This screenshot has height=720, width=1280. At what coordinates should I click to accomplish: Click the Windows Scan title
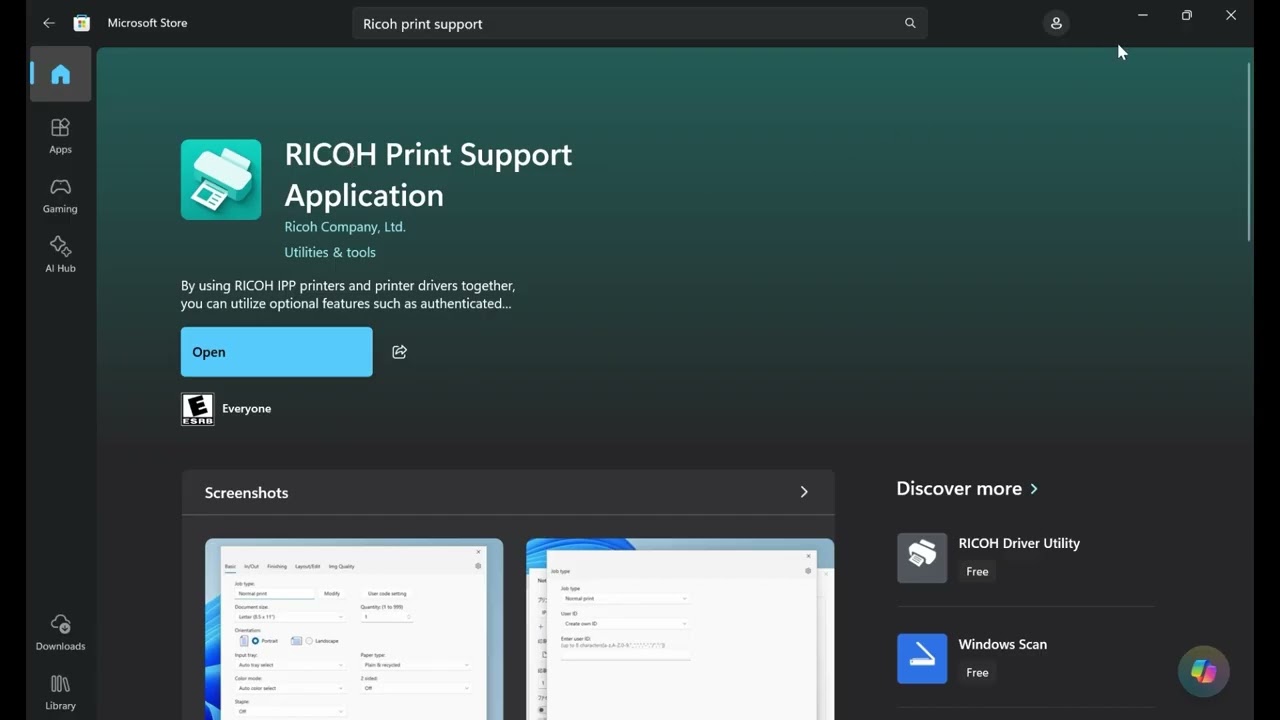1002,644
